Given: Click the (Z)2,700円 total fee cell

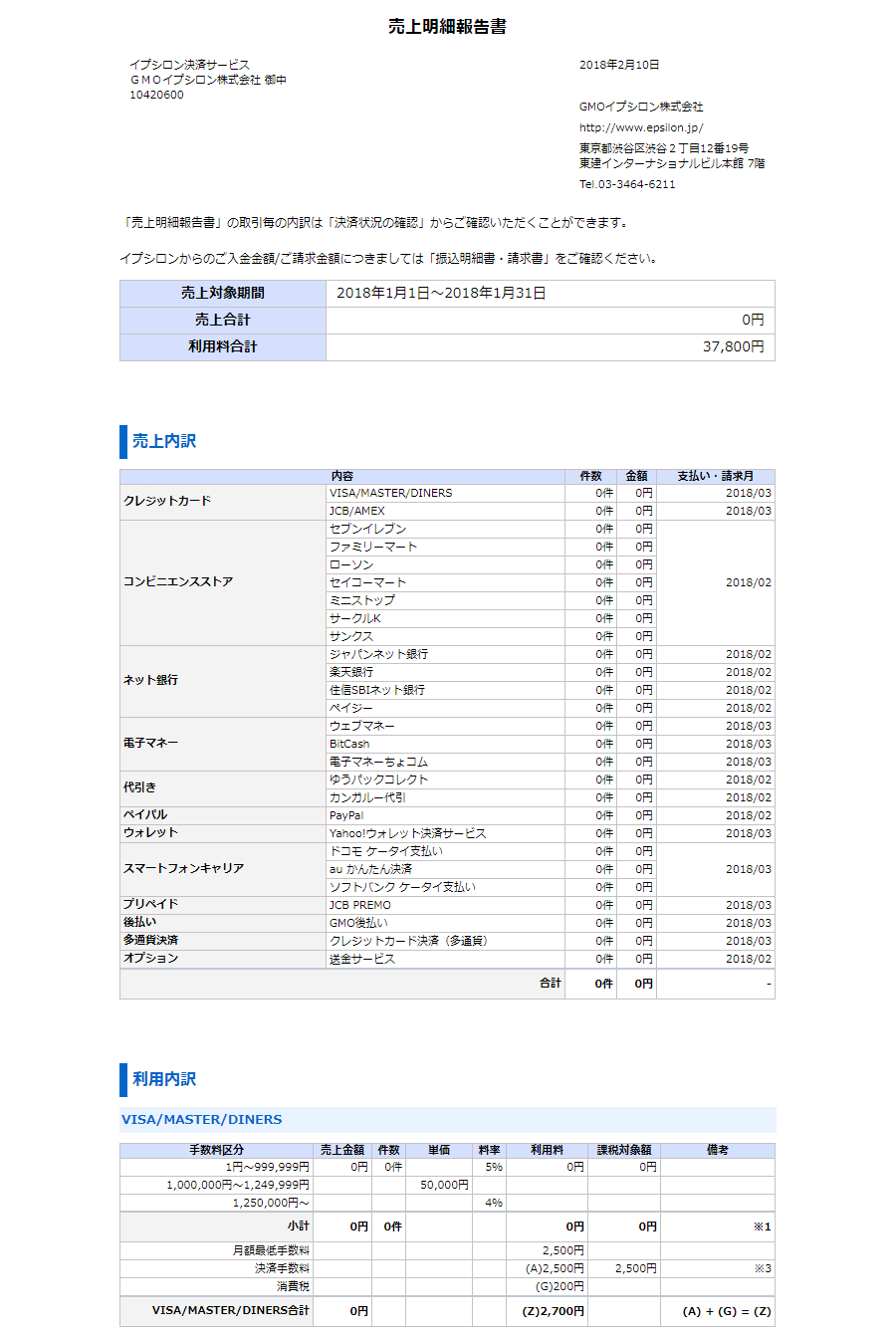Looking at the screenshot, I should click(548, 1312).
